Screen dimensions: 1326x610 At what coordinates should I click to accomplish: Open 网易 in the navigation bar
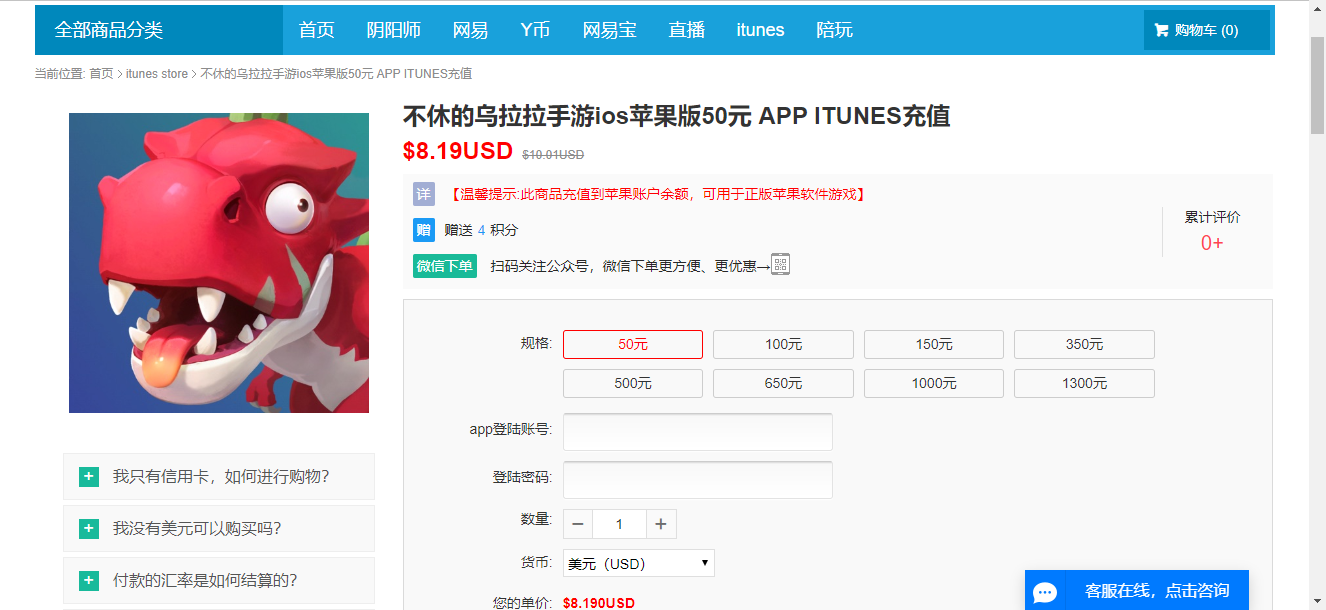(470, 30)
